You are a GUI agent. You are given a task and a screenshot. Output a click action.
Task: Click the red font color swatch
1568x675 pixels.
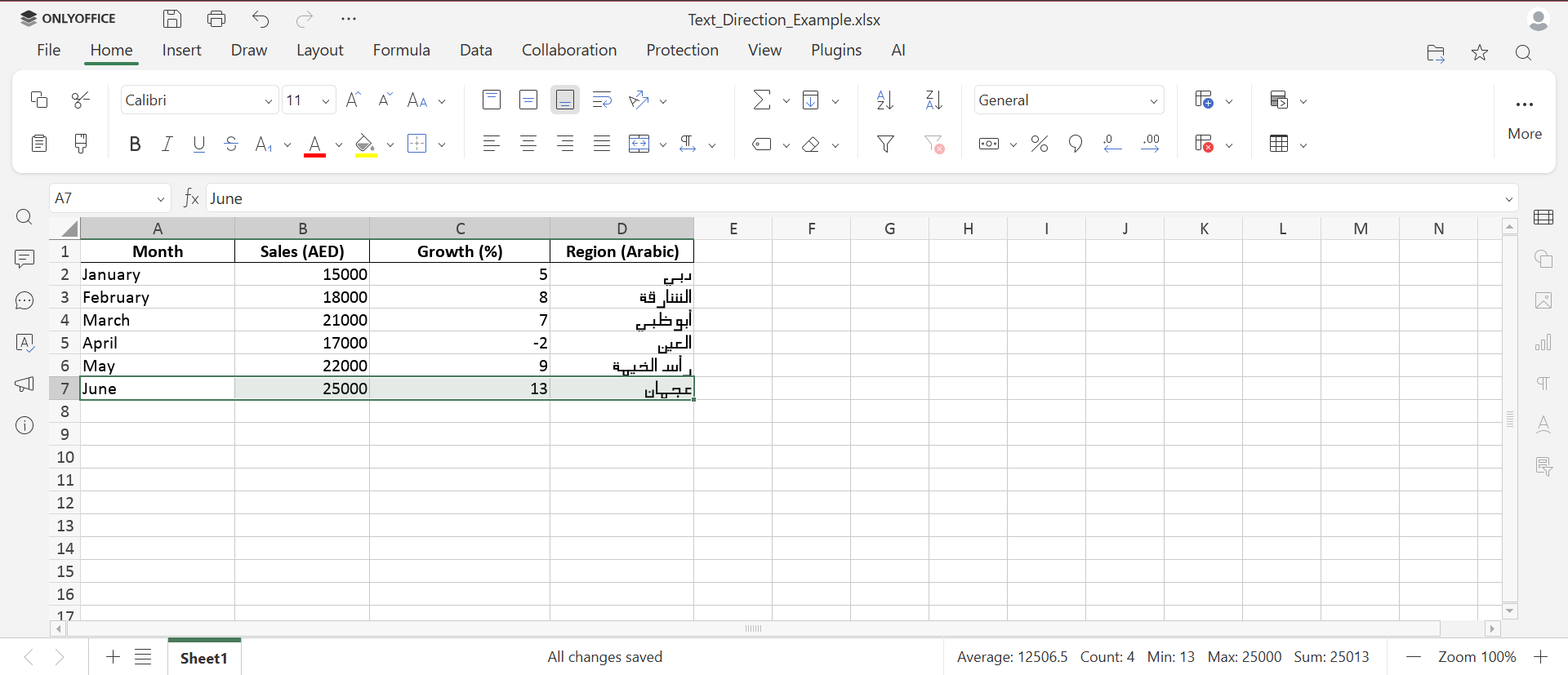click(x=314, y=144)
